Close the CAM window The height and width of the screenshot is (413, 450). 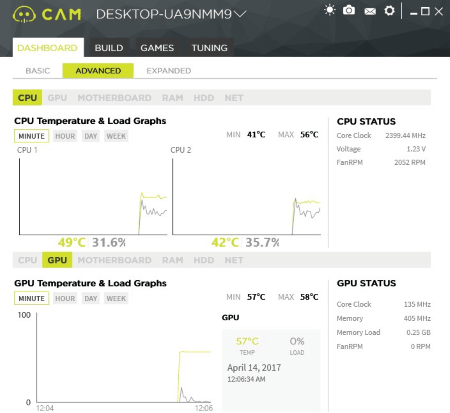439,11
